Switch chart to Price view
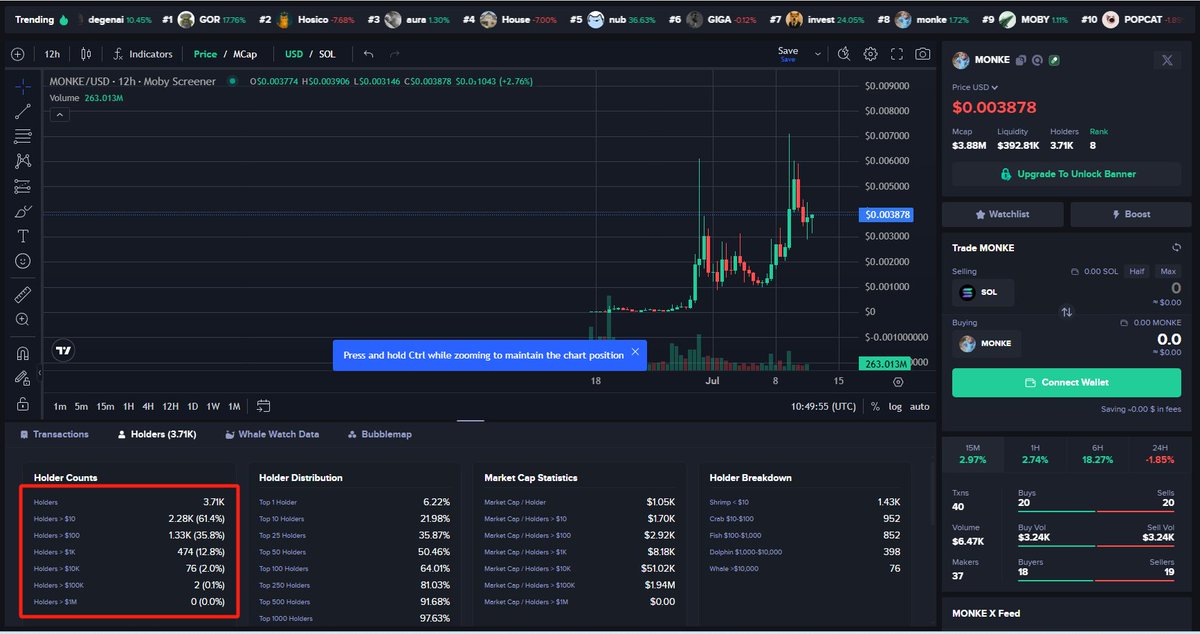1200x634 pixels. point(205,54)
